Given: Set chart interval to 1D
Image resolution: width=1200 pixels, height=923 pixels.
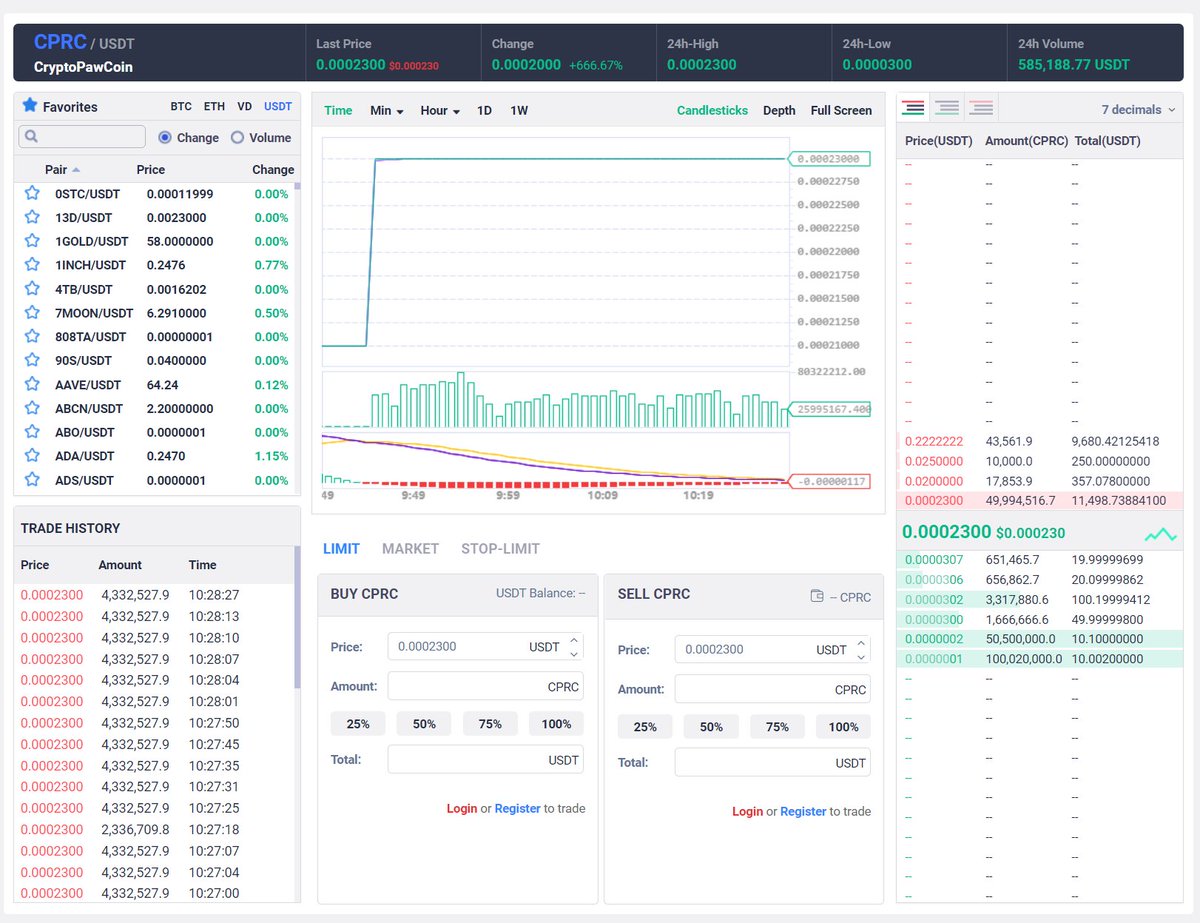Looking at the screenshot, I should (484, 111).
